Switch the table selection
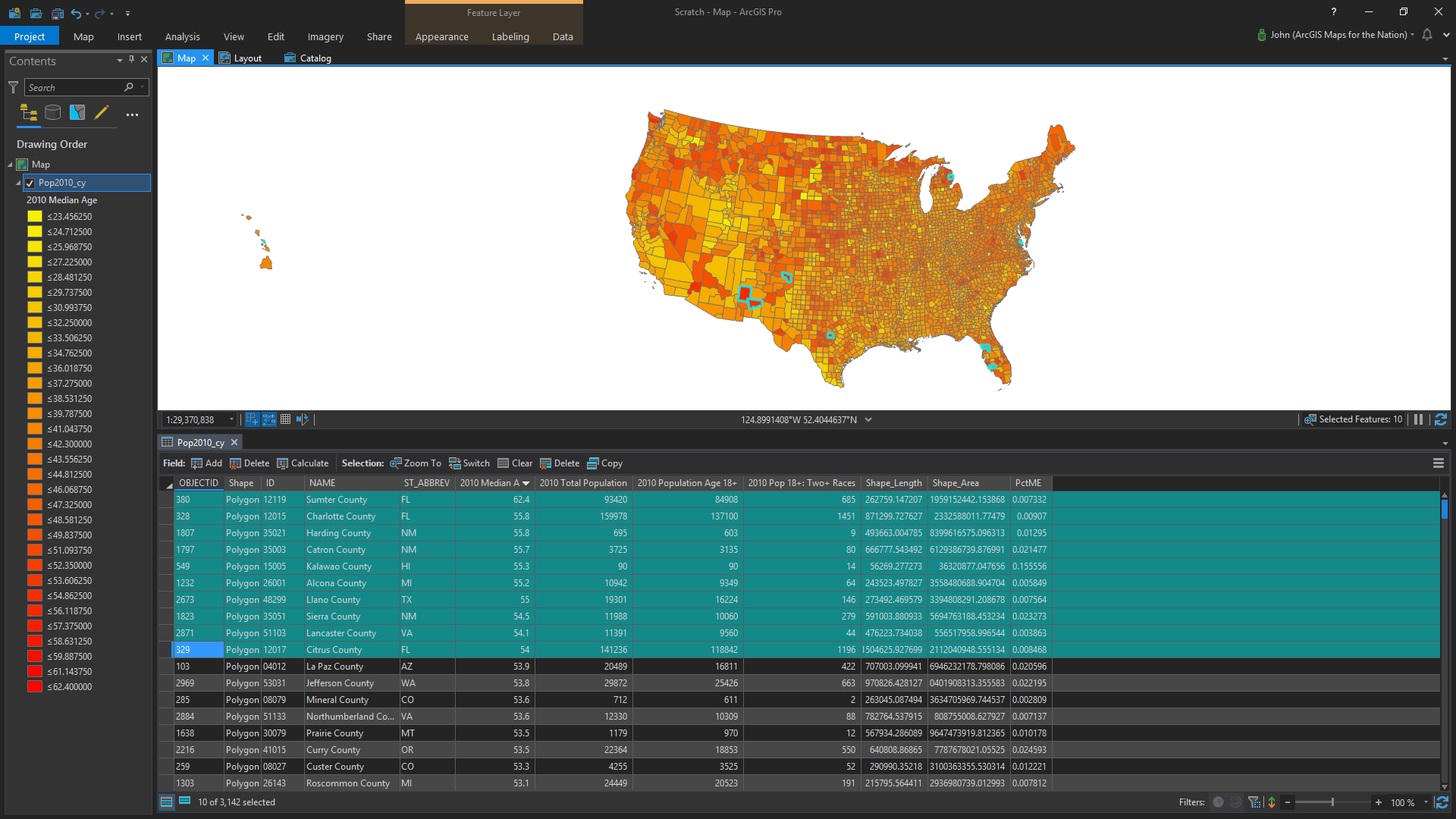The height and width of the screenshot is (819, 1456). pos(469,463)
